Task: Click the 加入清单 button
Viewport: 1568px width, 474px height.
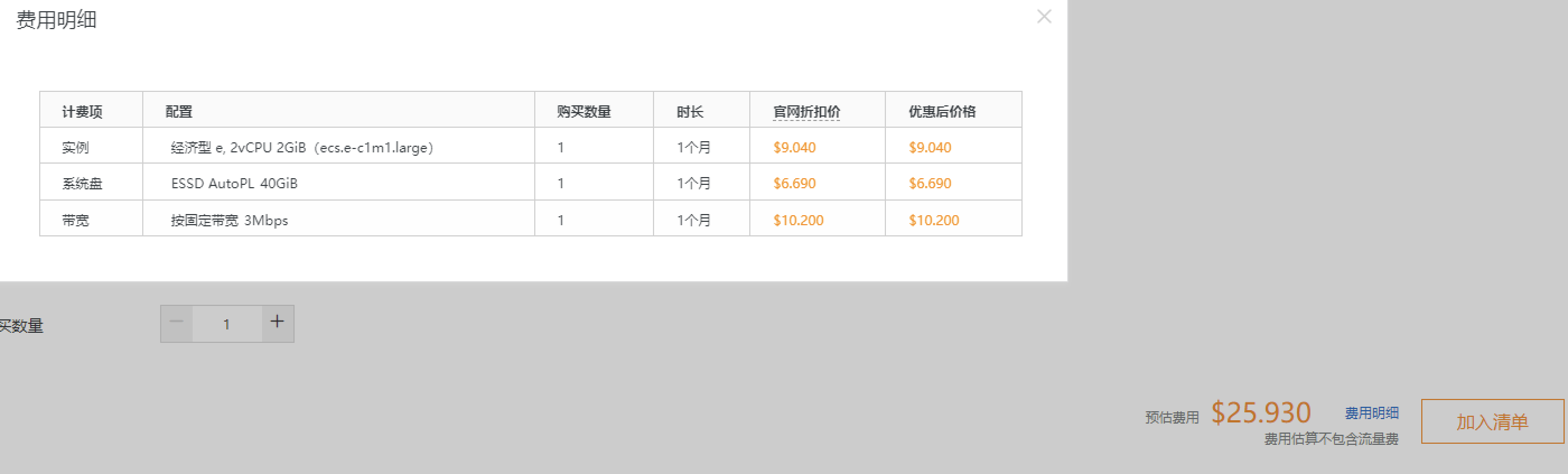Action: tap(1492, 421)
